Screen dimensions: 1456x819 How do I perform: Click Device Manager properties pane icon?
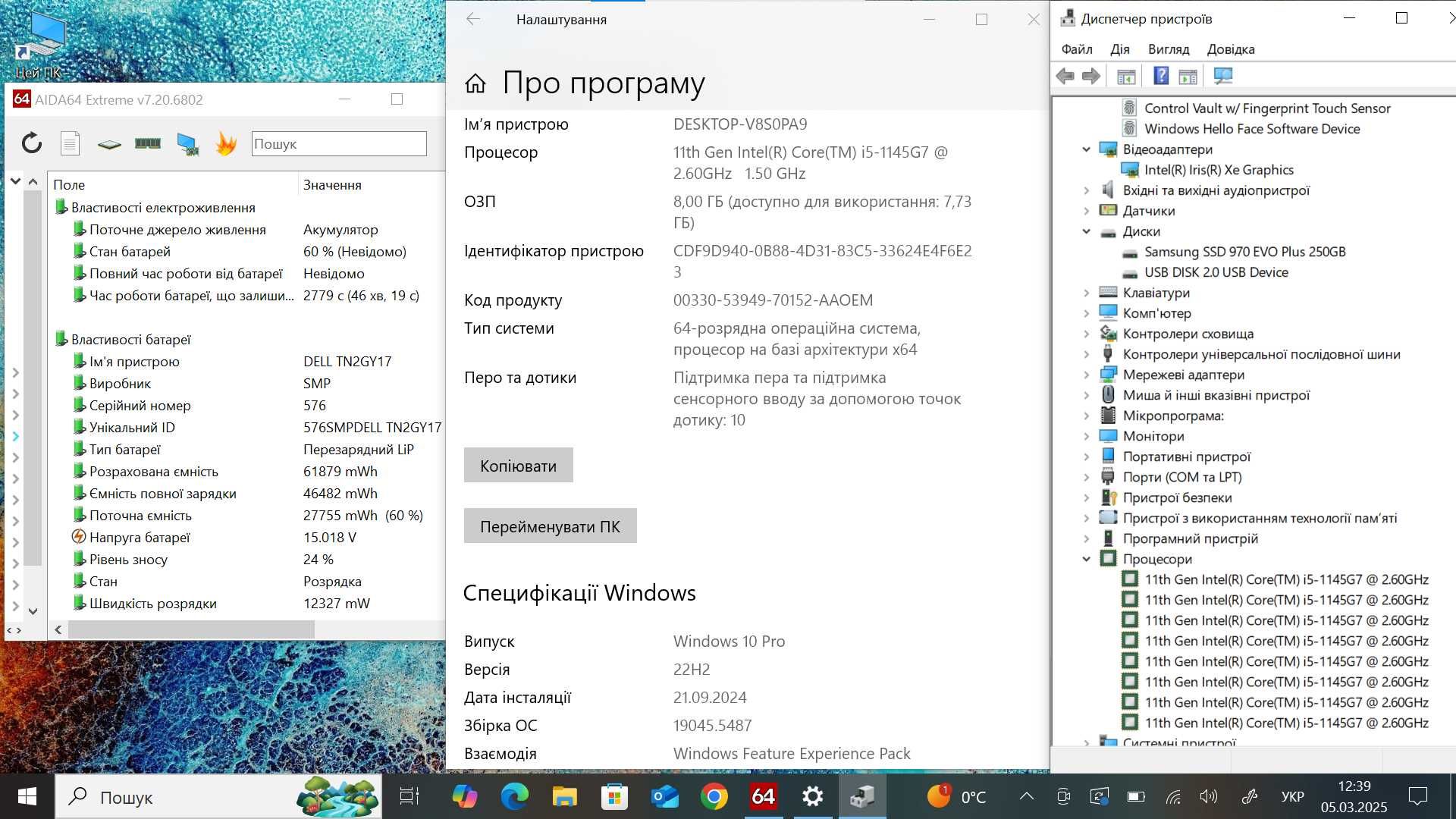click(x=1188, y=76)
